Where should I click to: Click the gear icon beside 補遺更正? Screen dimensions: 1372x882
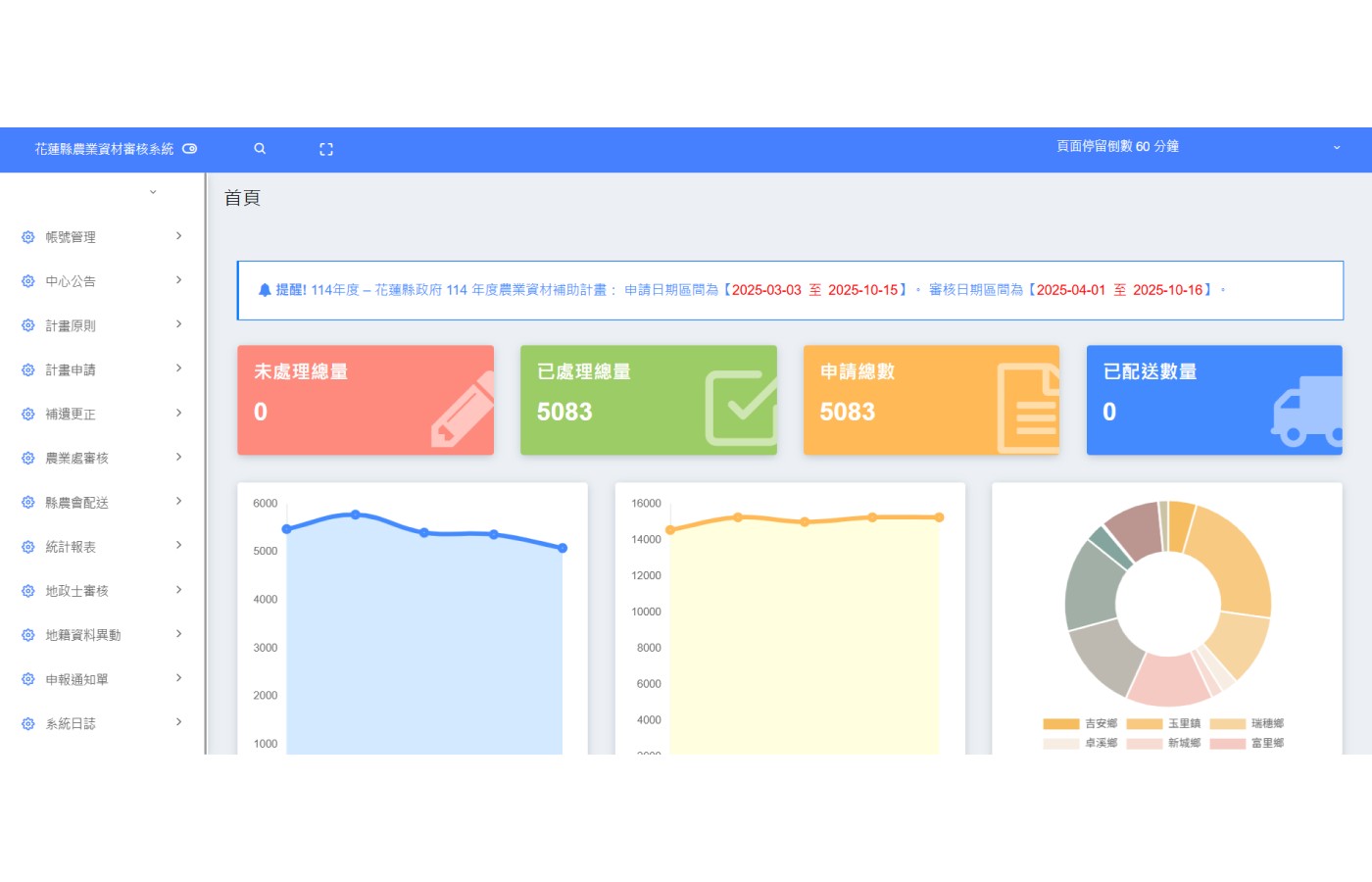pyautogui.click(x=27, y=414)
